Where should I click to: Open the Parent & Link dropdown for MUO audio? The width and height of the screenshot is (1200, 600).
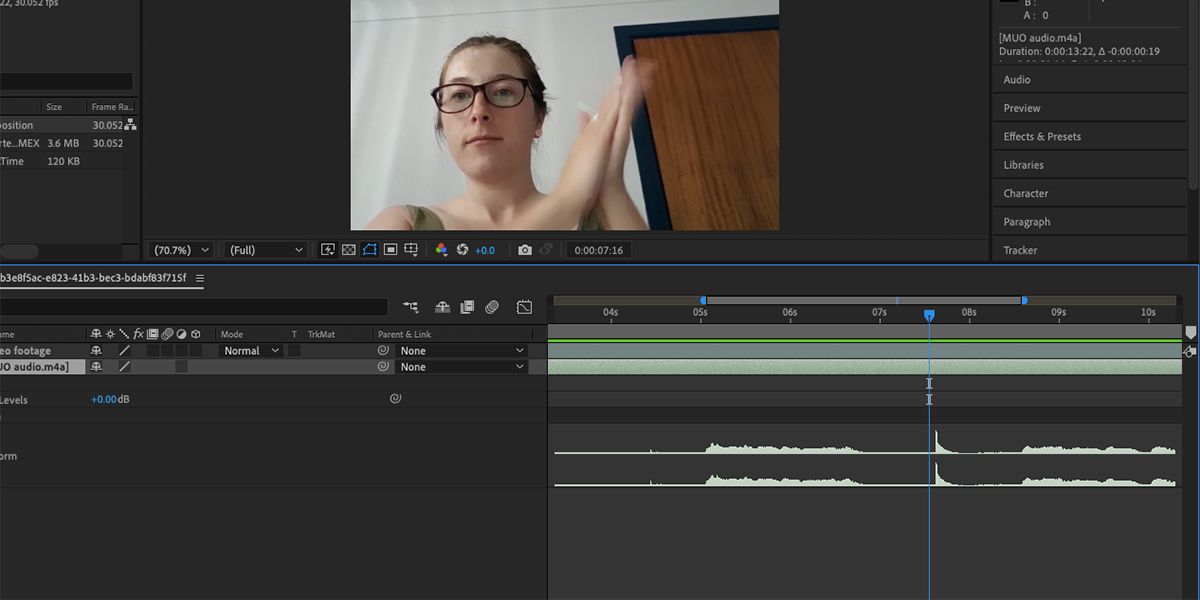tap(462, 366)
